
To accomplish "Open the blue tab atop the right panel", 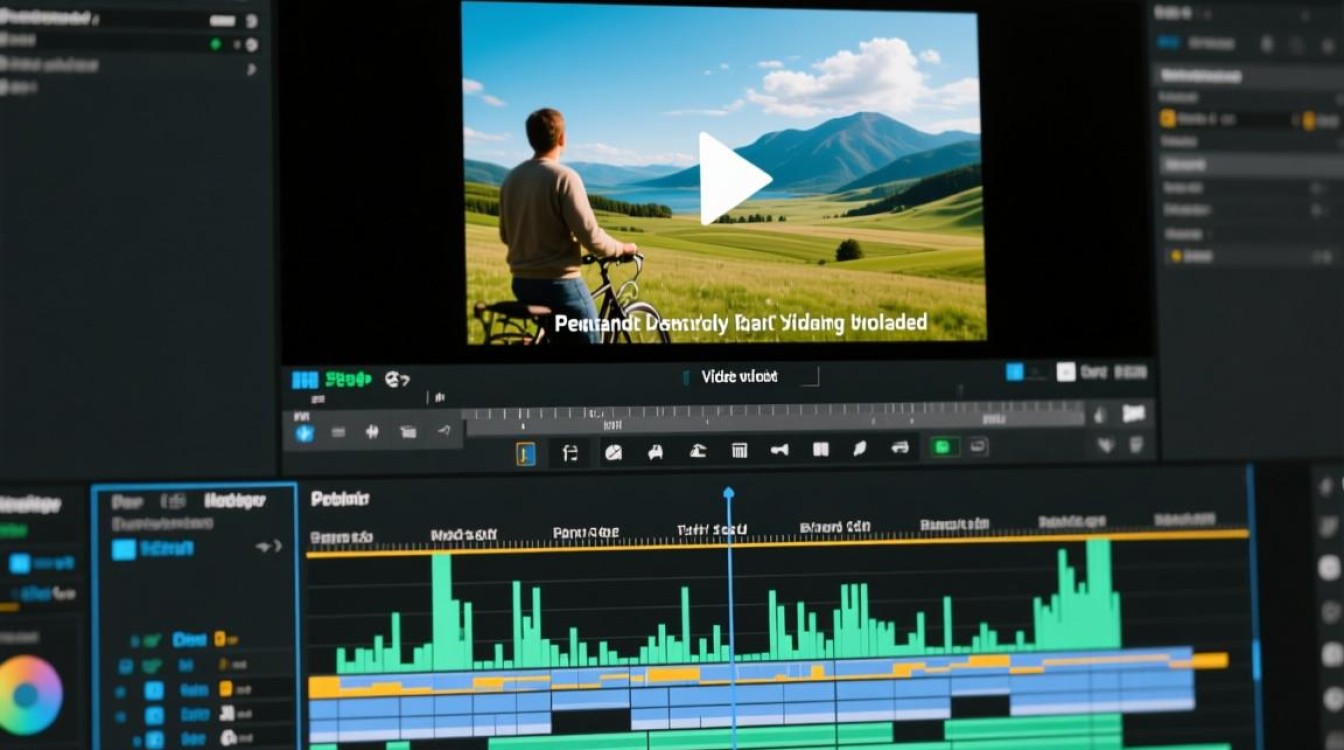I will (1166, 42).
